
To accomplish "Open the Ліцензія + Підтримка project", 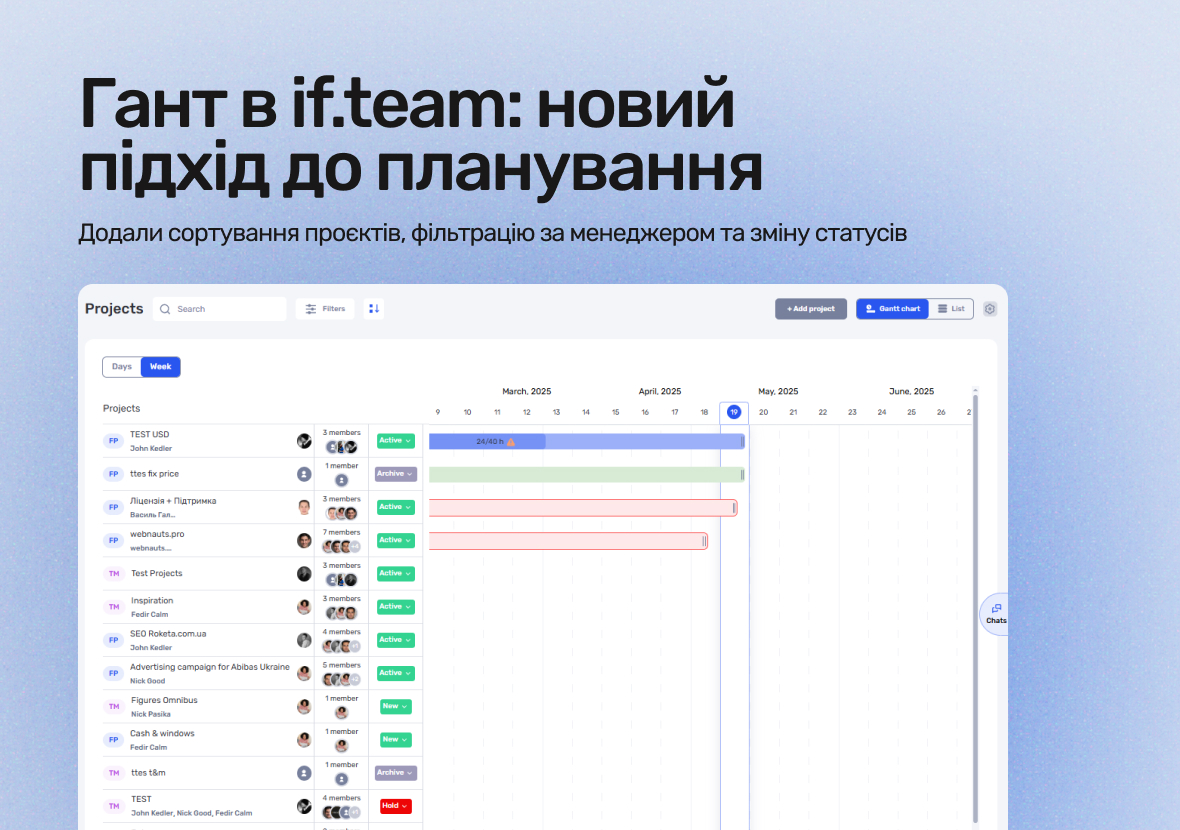I will (173, 501).
